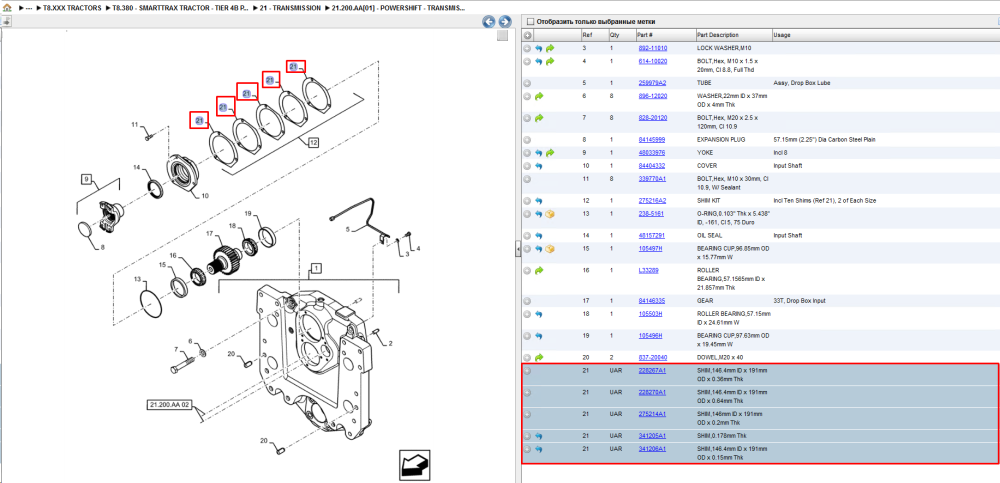Enable the 'Отобразить только выбранные метки' checkbox
This screenshot has width=1000, height=483.
(529, 22)
